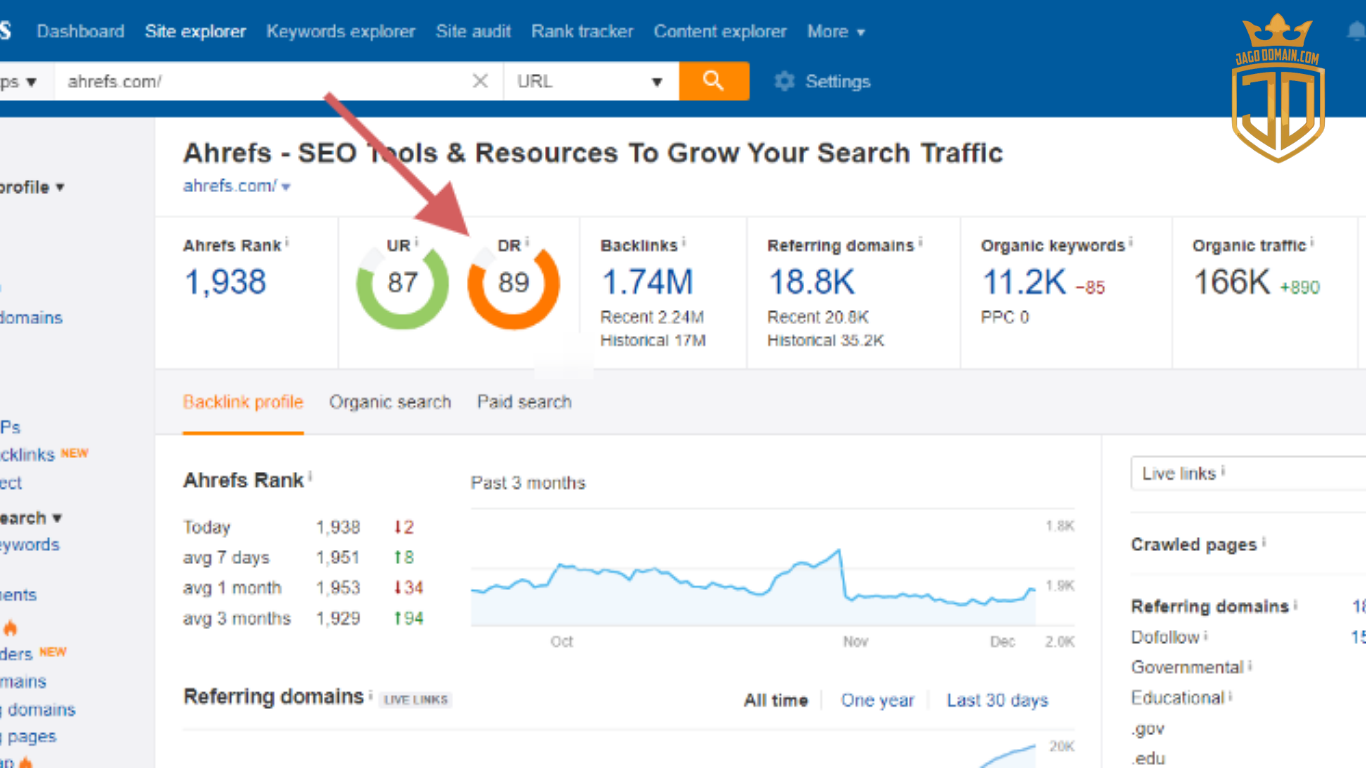Open Keywords explorer in top menu
The width and height of the screenshot is (1366, 768).
pyautogui.click(x=340, y=31)
